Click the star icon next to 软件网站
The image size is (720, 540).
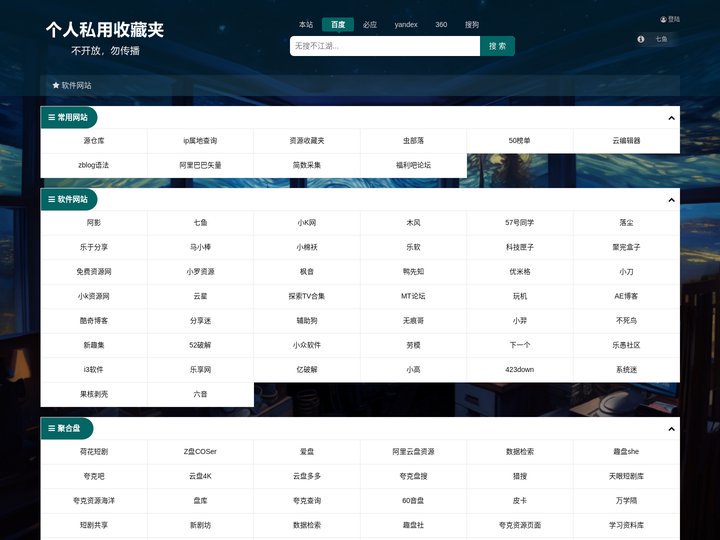point(56,85)
